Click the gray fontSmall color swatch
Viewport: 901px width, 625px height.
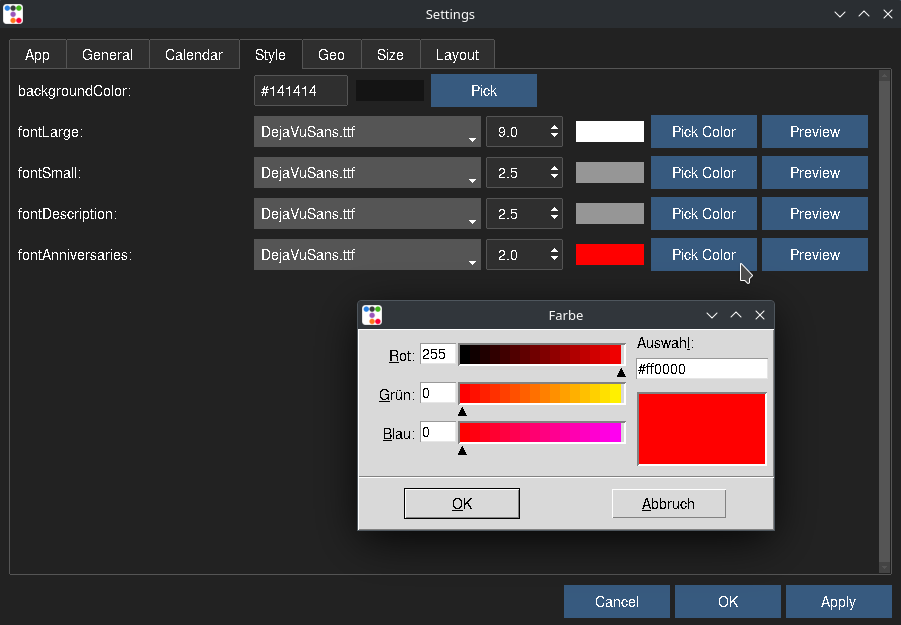[x=610, y=172]
